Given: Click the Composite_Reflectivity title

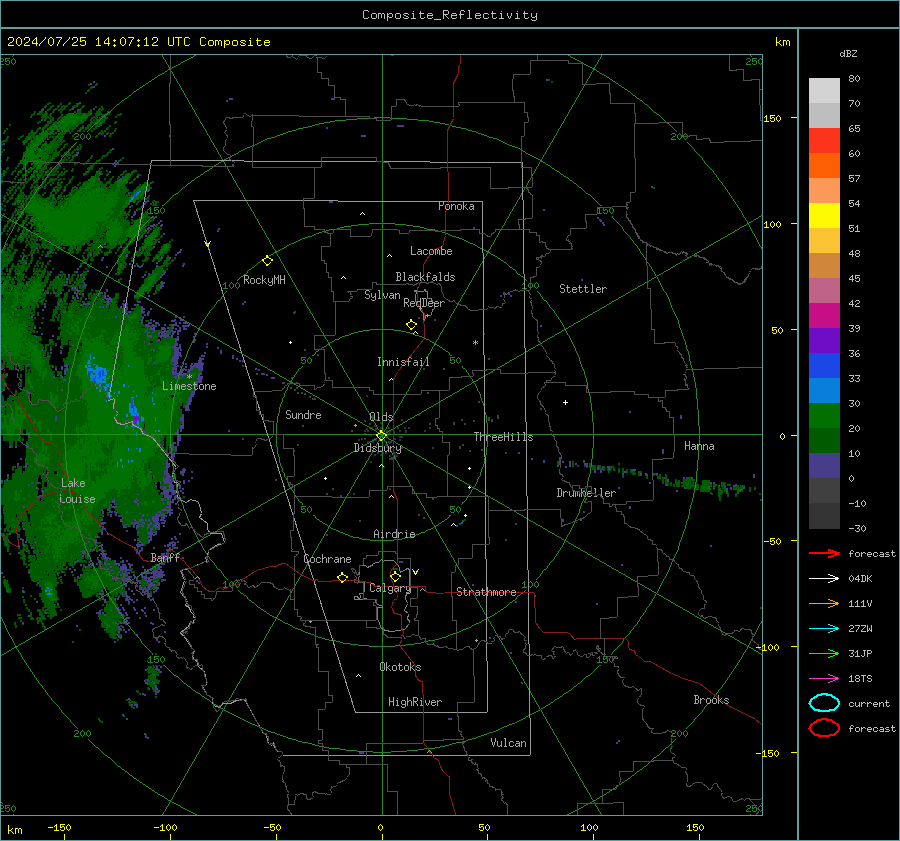Looking at the screenshot, I should [x=450, y=15].
